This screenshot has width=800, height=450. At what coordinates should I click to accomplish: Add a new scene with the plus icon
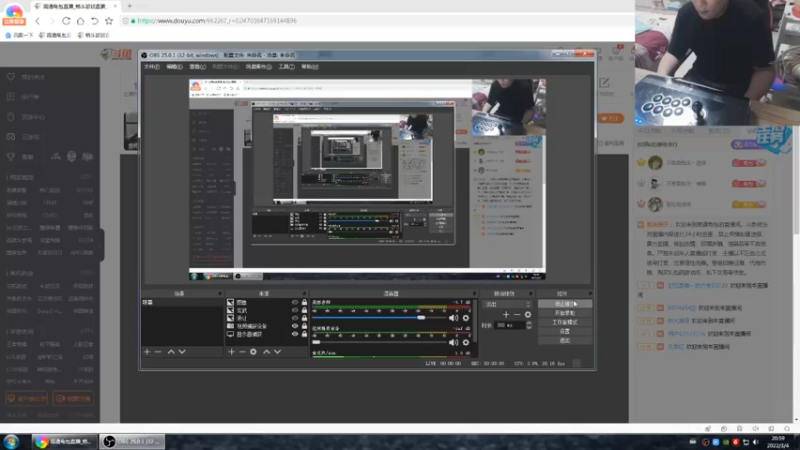(x=147, y=352)
